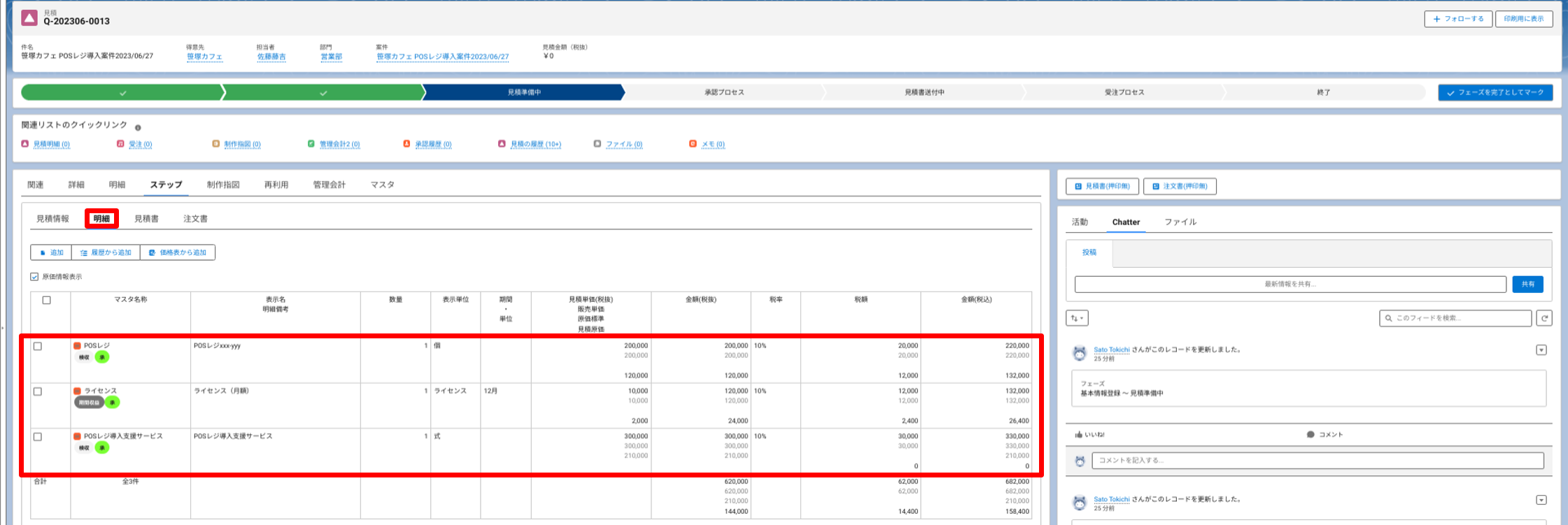Check the POSレジ導入支援サービス row checkbox
Image resolution: width=1568 pixels, height=525 pixels.
point(38,437)
